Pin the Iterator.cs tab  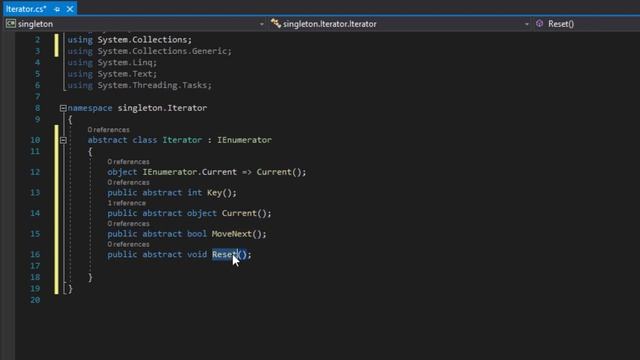coord(57,9)
